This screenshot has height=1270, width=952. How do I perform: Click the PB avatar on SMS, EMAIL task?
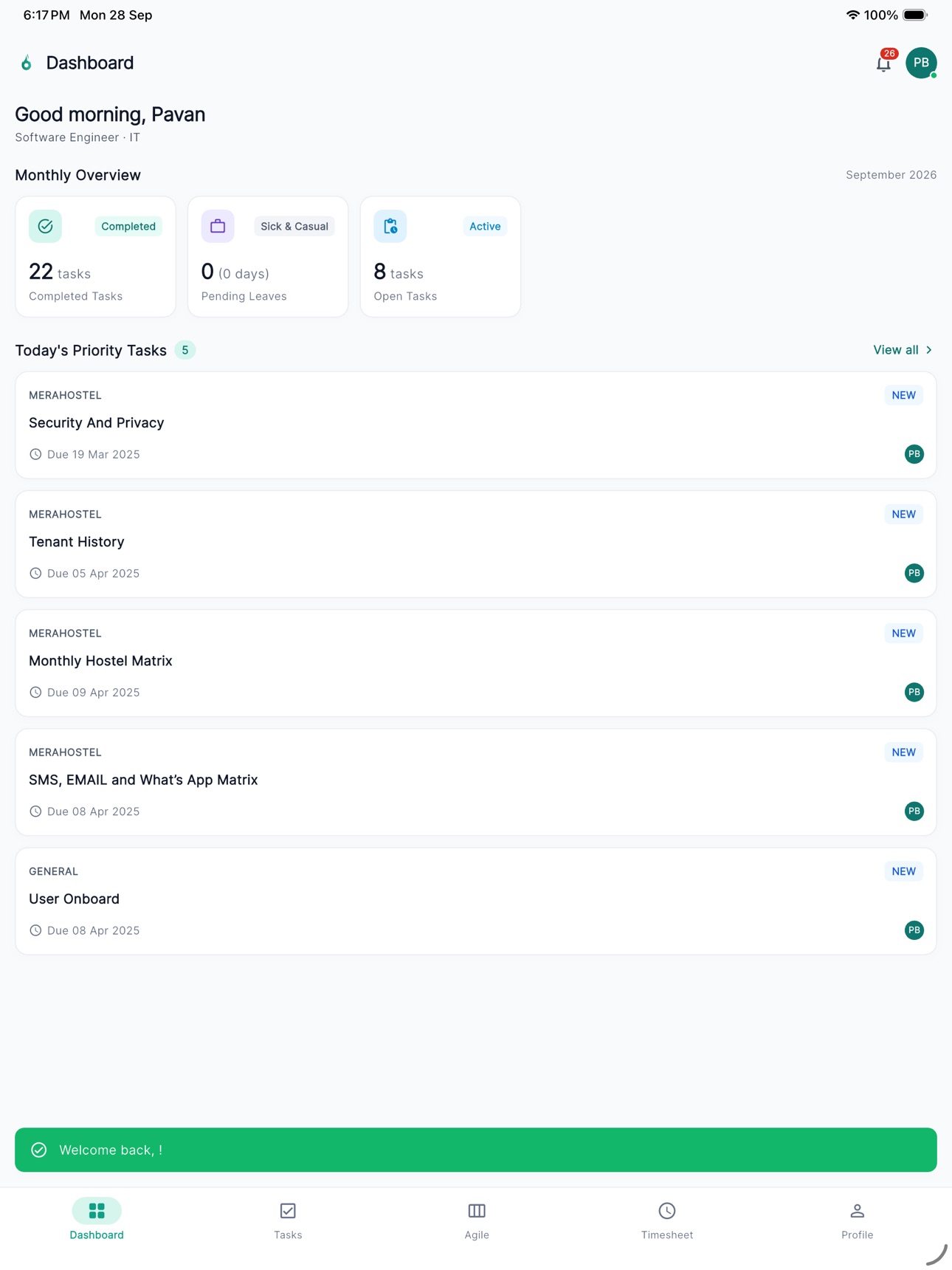pyautogui.click(x=914, y=811)
